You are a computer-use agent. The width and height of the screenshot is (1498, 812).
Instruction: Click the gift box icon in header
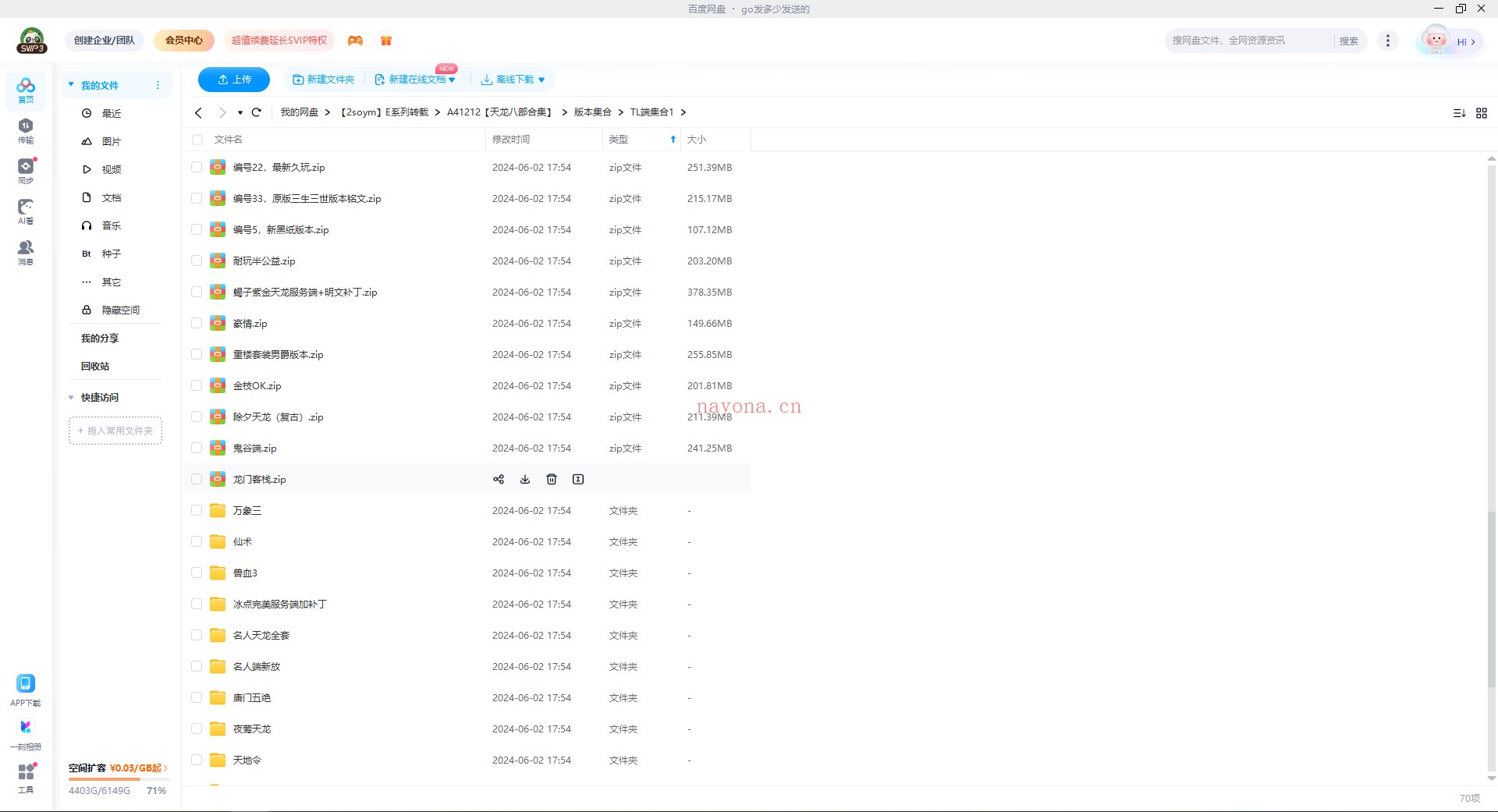coord(386,41)
